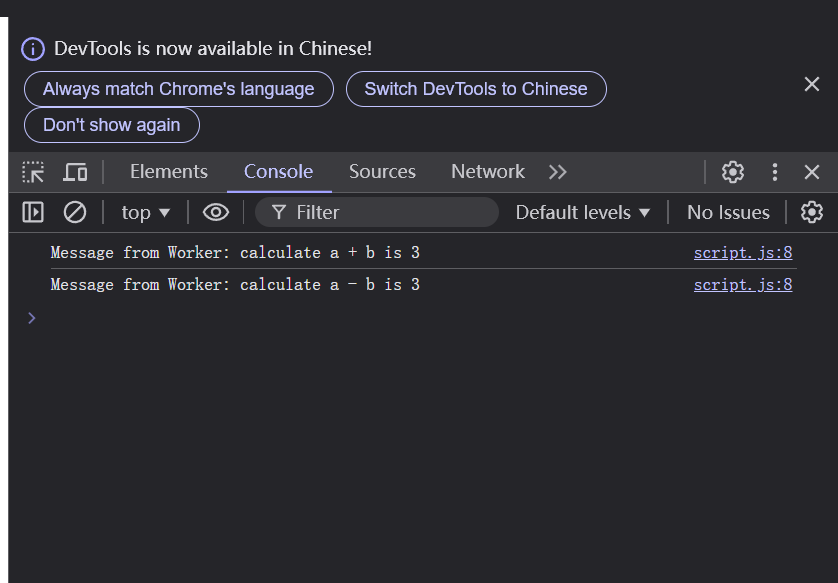Dismiss the language notification banner
The width and height of the screenshot is (838, 583).
812,84
